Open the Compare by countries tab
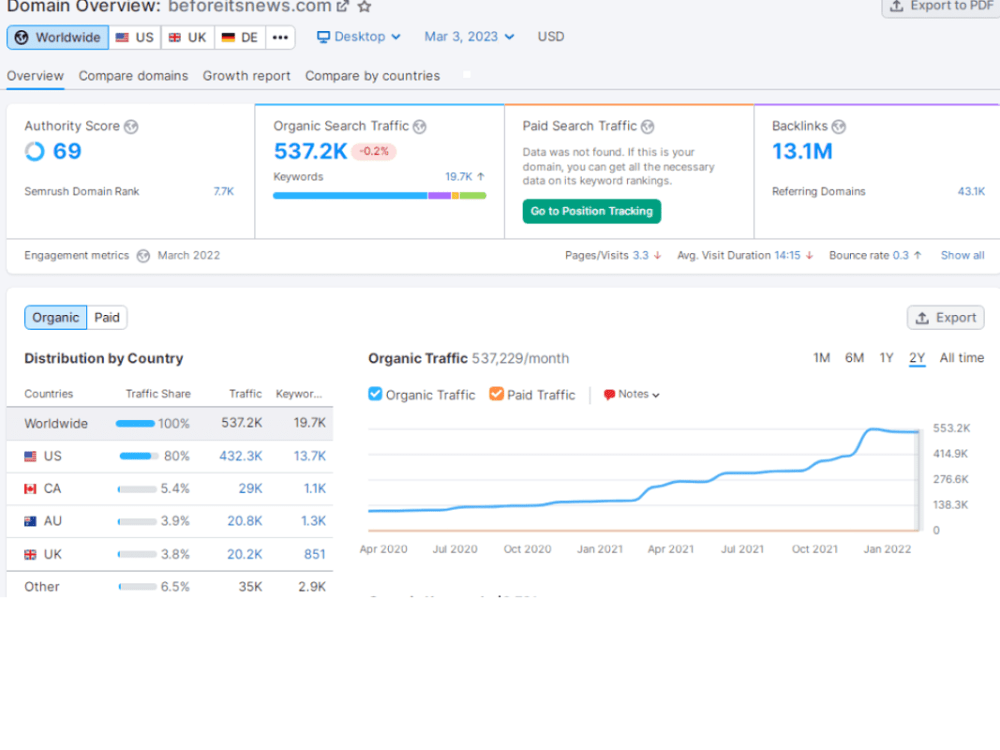 [372, 76]
